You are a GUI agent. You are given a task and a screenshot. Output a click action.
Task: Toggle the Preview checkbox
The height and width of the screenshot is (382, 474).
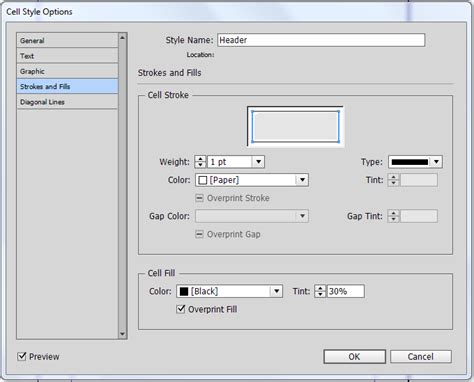coord(22,356)
